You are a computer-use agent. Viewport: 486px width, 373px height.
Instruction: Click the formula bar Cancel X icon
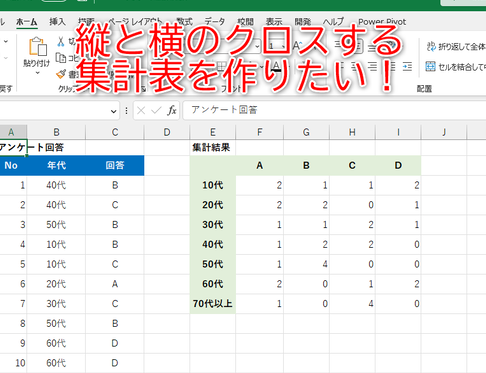[x=141, y=110]
